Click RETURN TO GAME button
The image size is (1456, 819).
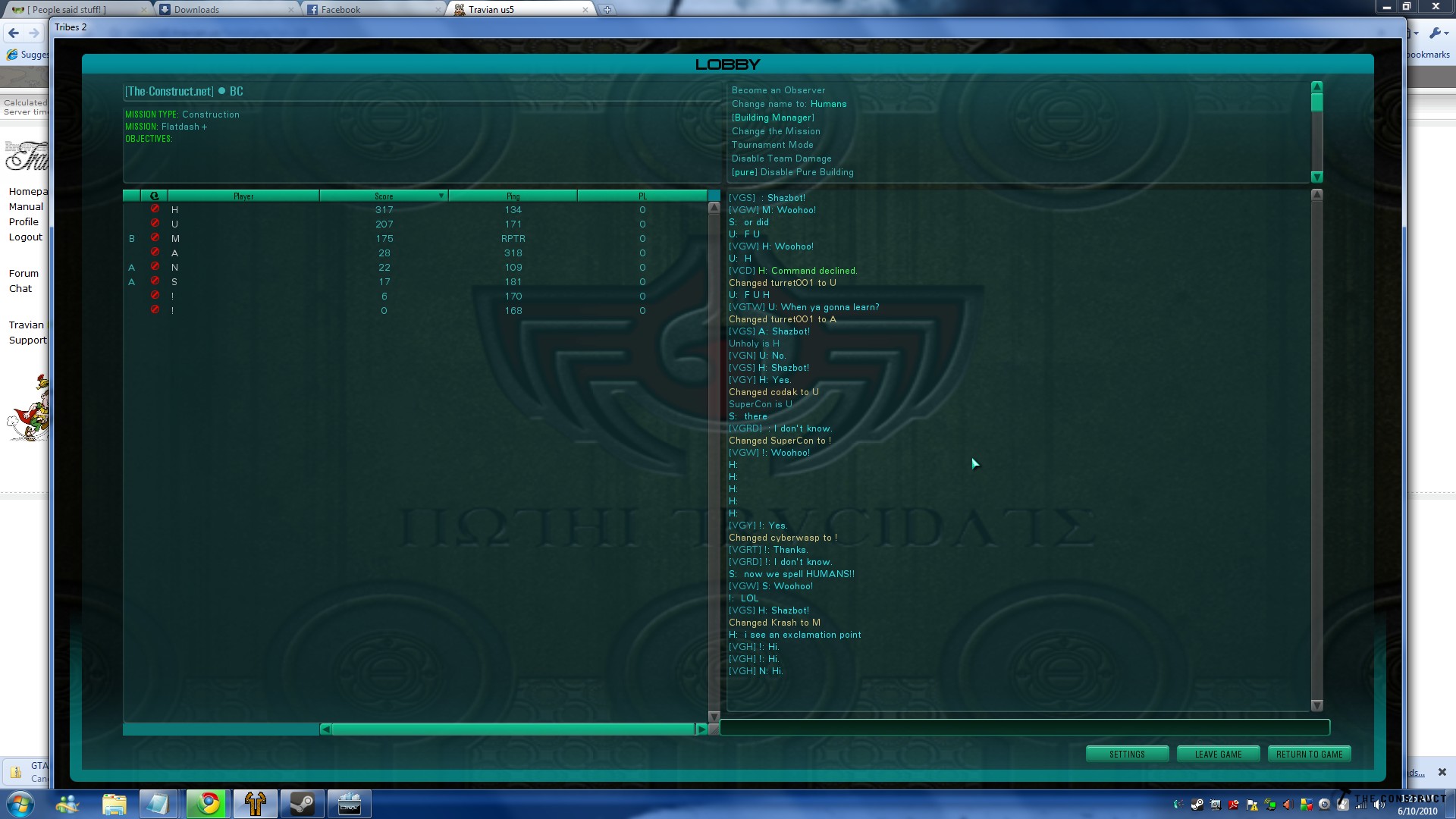pyautogui.click(x=1309, y=754)
